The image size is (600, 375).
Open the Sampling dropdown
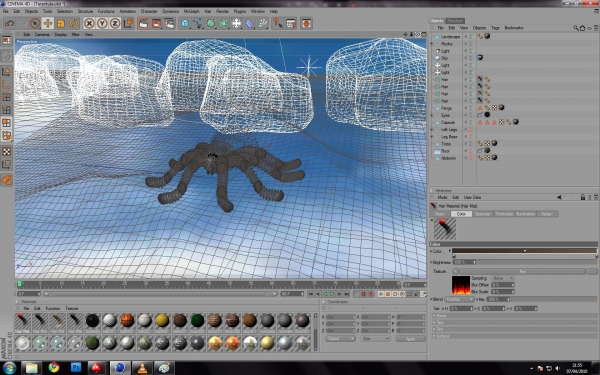pos(502,278)
